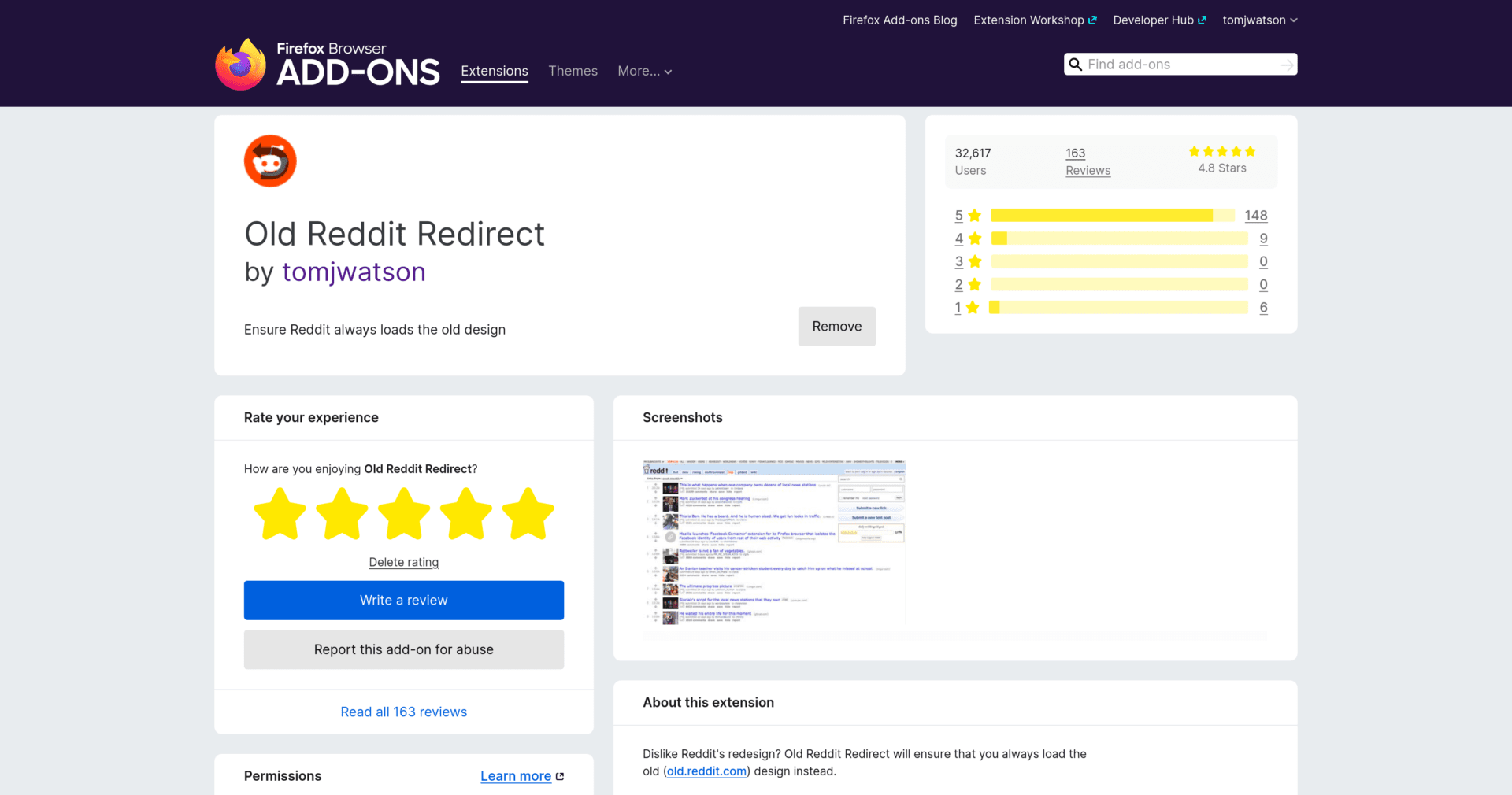Click the Write a review button
1512x795 pixels.
coord(404,601)
